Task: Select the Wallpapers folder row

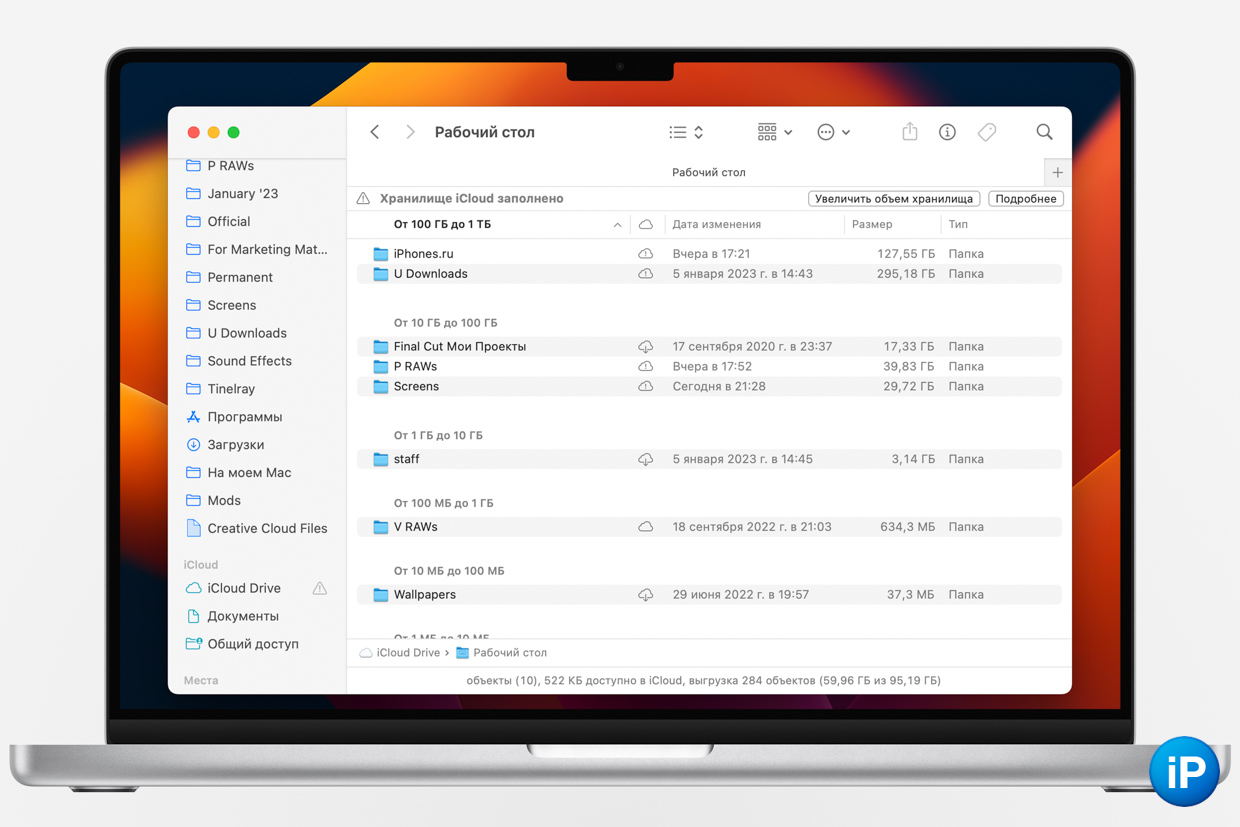Action: [709, 595]
